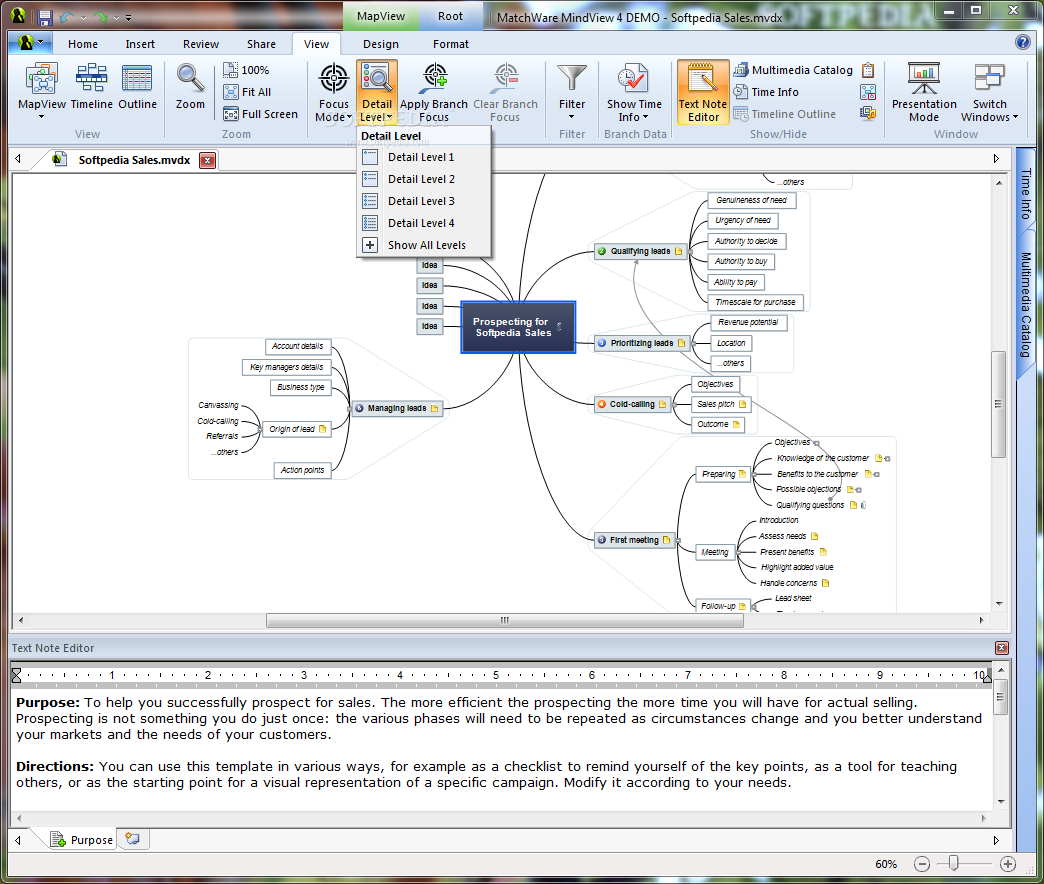Set zoom to 100%
This screenshot has width=1044, height=884.
click(x=246, y=70)
